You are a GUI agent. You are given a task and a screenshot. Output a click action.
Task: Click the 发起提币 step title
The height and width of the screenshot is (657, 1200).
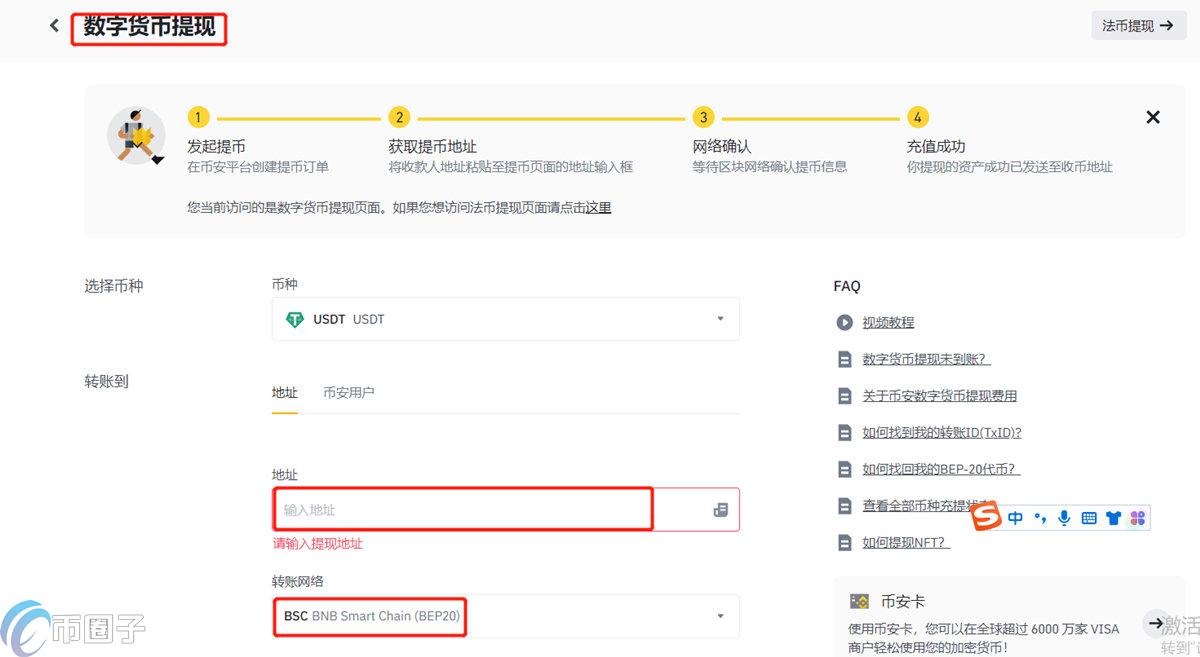click(x=216, y=146)
